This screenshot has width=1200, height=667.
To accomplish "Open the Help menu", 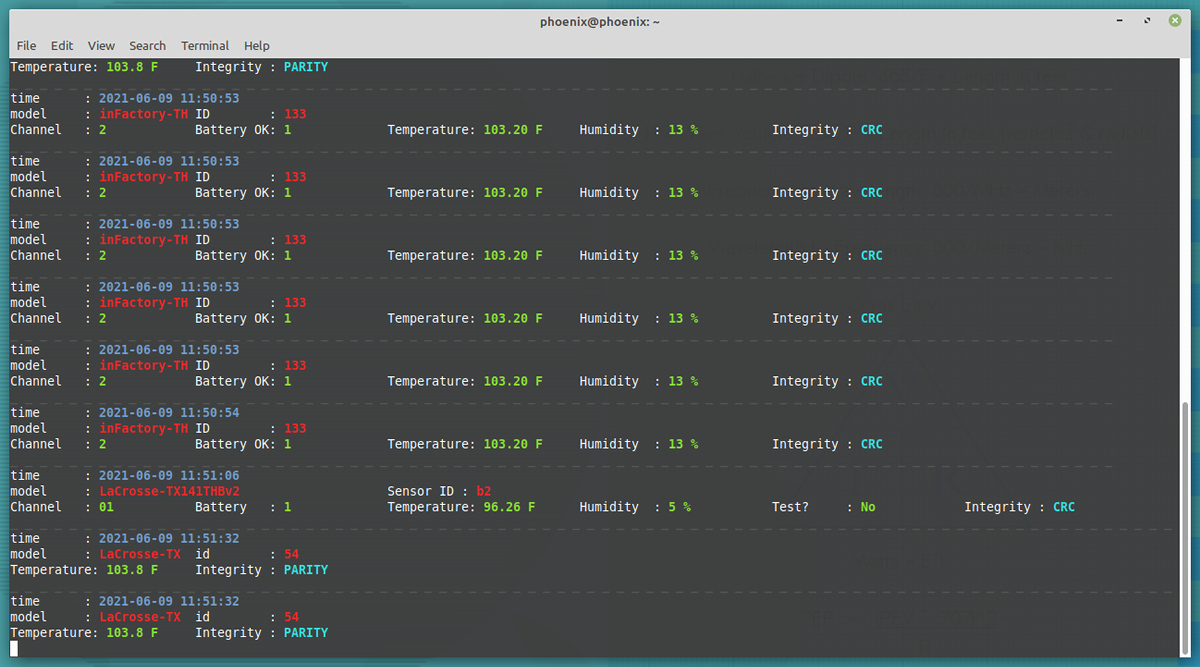I will tap(256, 45).
